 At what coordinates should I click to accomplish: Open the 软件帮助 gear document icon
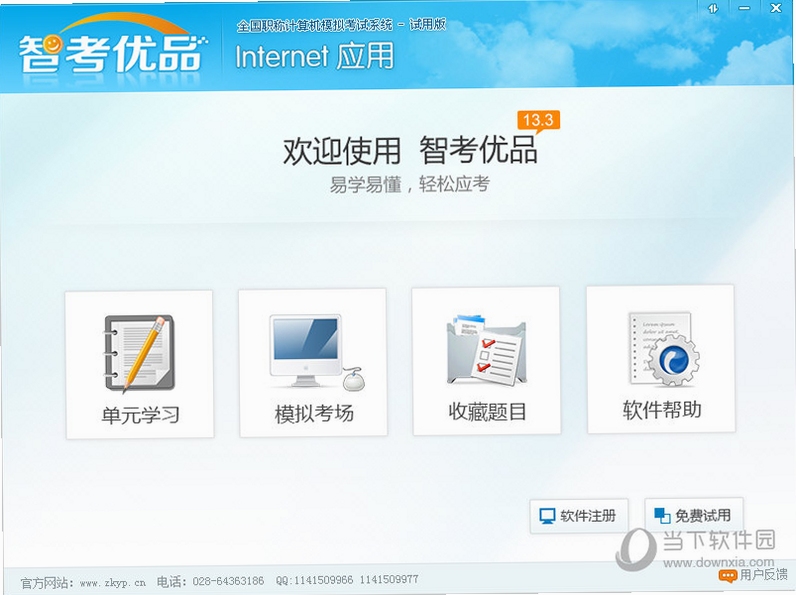(x=664, y=349)
